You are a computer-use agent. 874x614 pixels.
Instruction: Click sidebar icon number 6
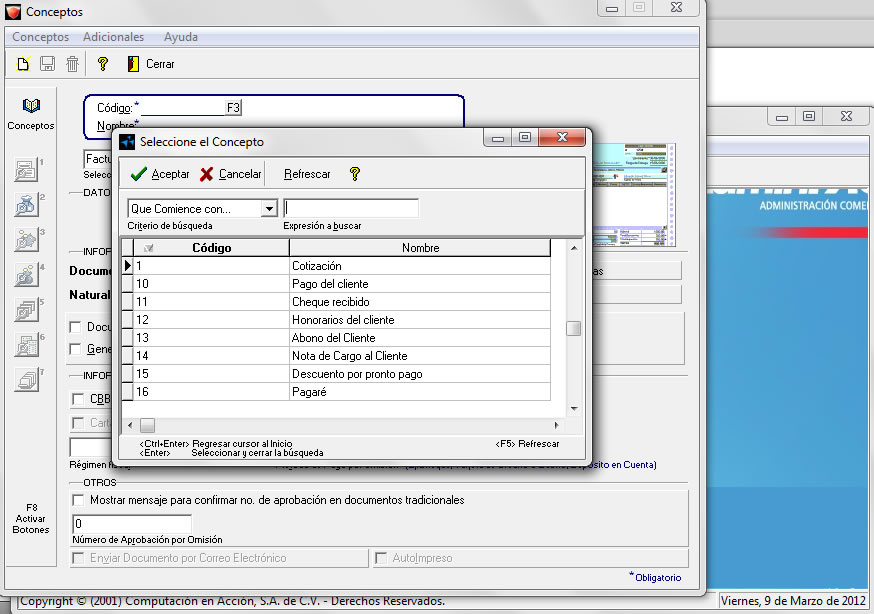(x=26, y=344)
